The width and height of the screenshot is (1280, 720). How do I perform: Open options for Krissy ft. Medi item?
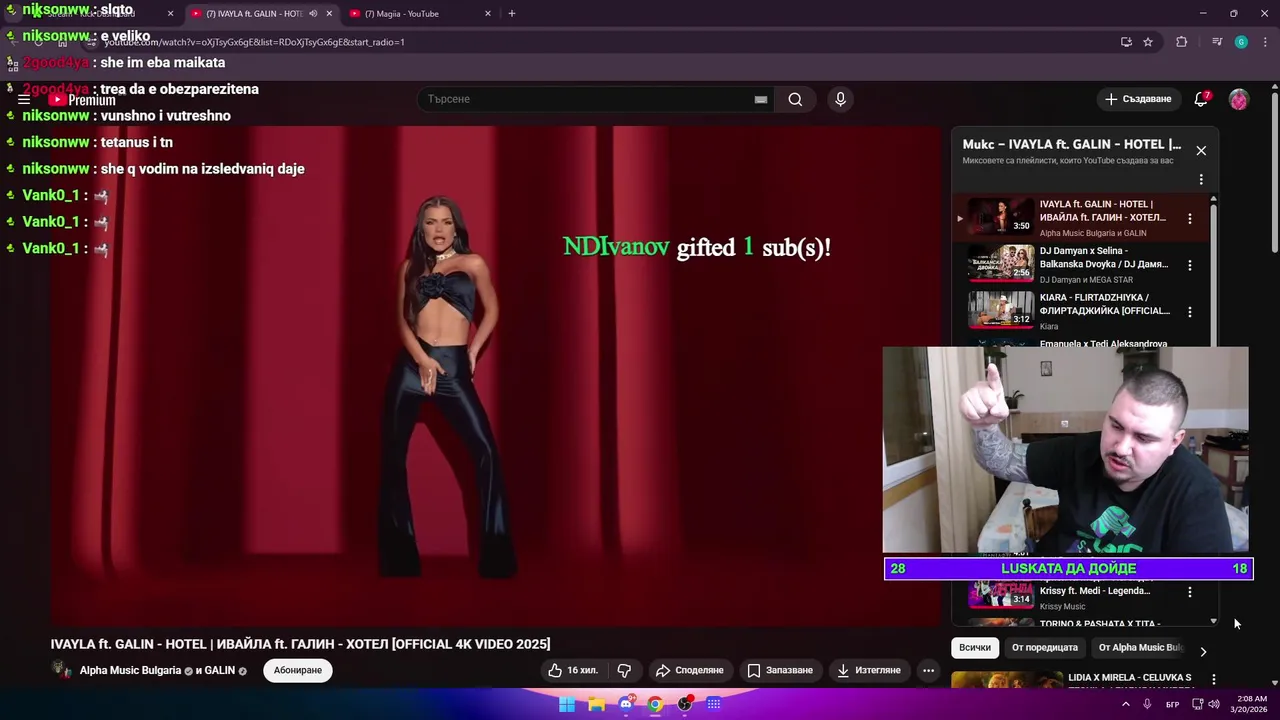[x=1190, y=592]
